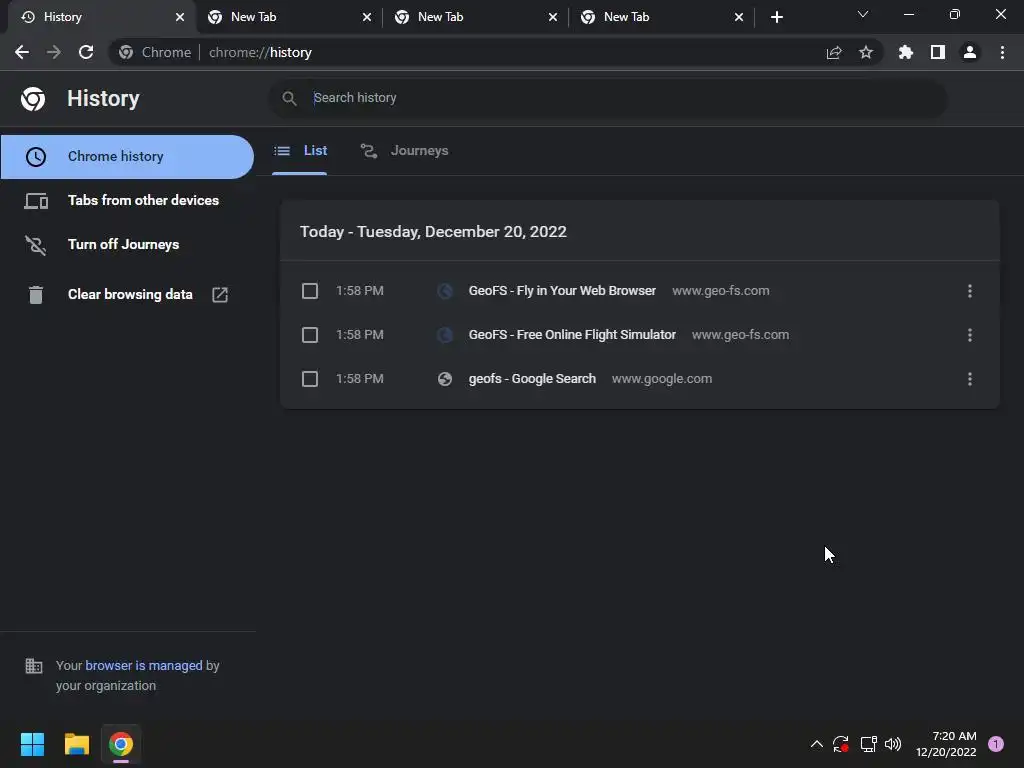The image size is (1024, 768).
Task: Close the last New Tab
Action: point(739,17)
